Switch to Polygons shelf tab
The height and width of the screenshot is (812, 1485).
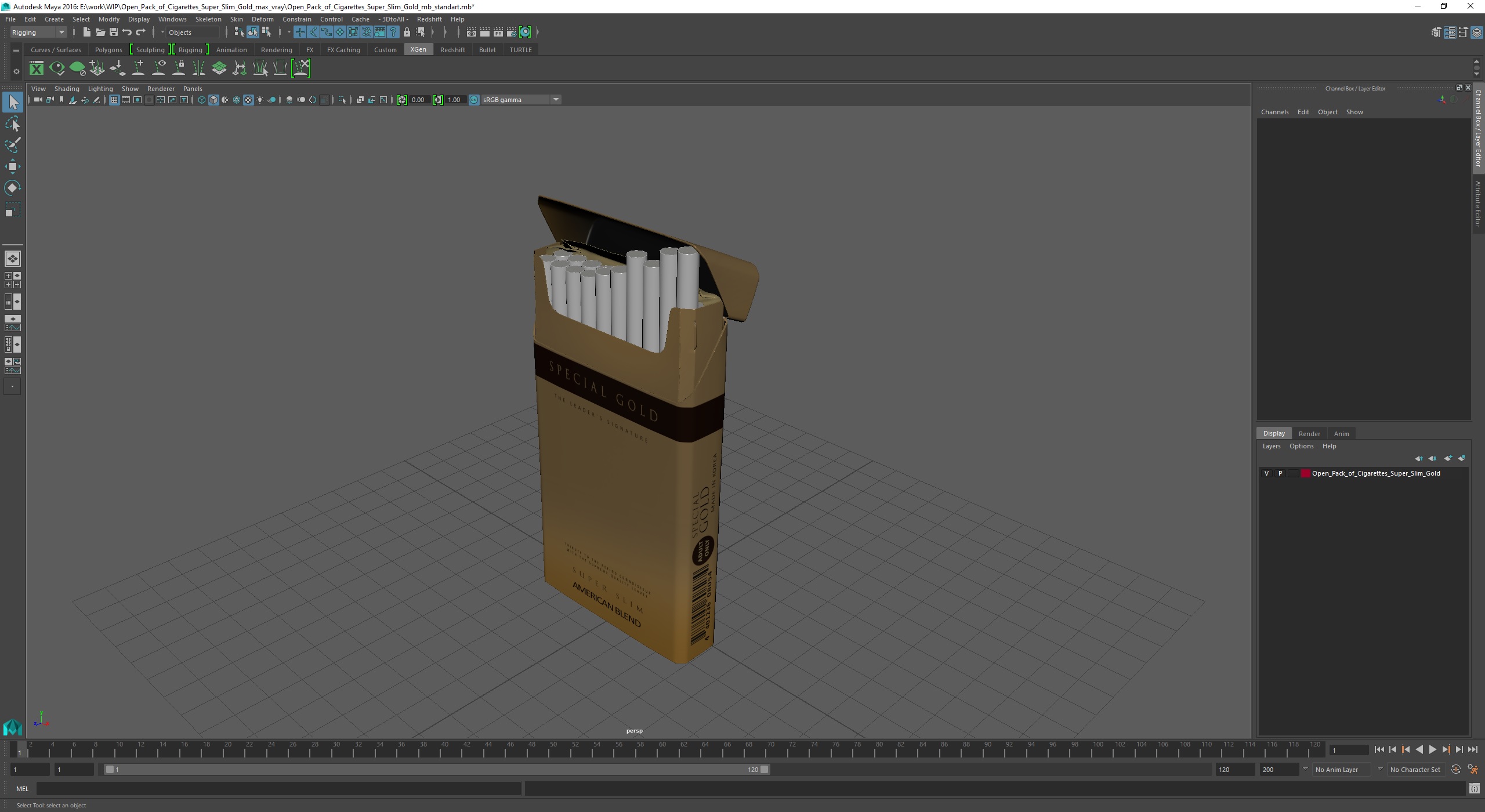point(108,50)
